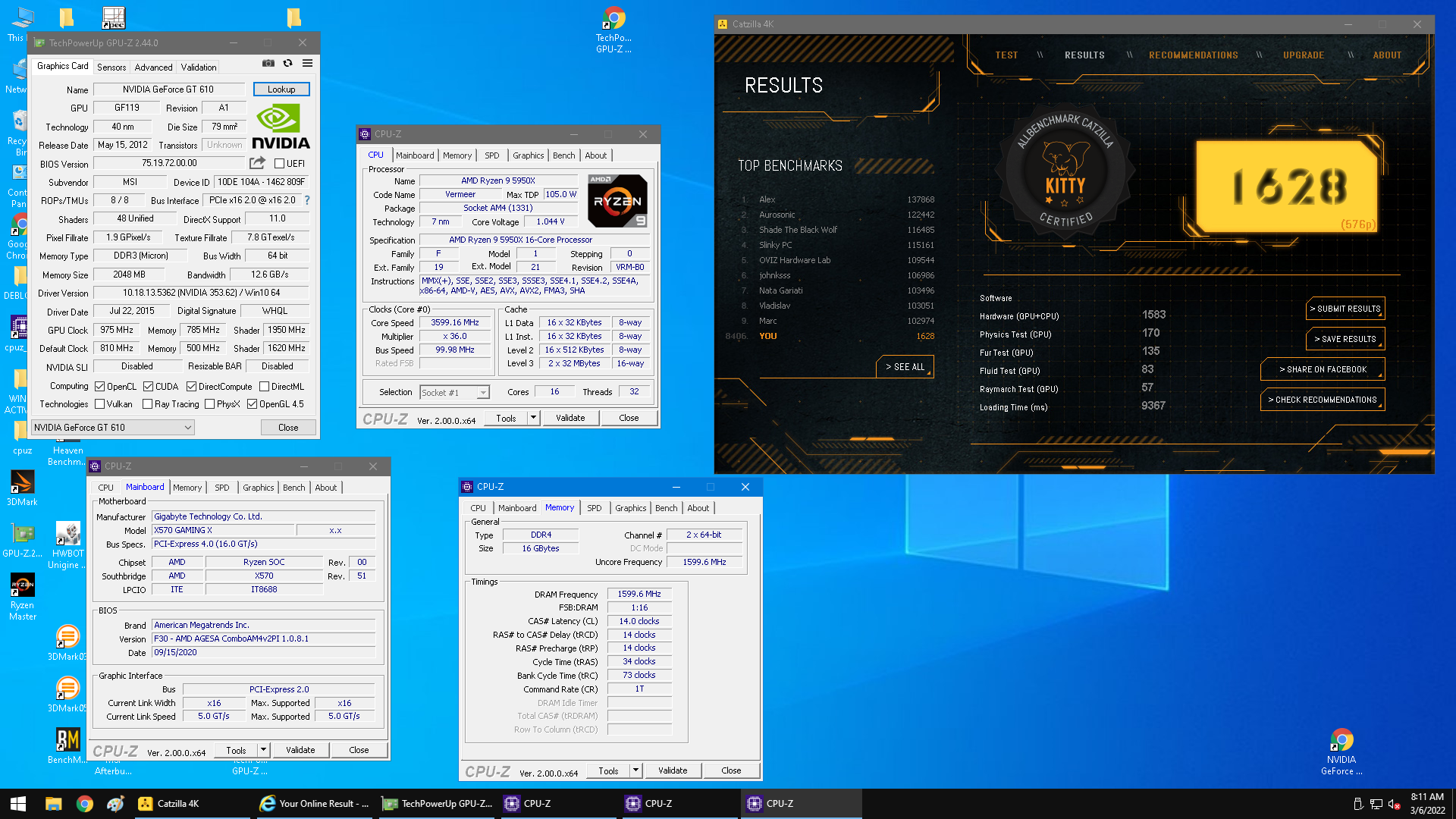Open the GPU-Z.2 desktop shortcut icon
The image size is (1456, 819).
click(x=22, y=540)
